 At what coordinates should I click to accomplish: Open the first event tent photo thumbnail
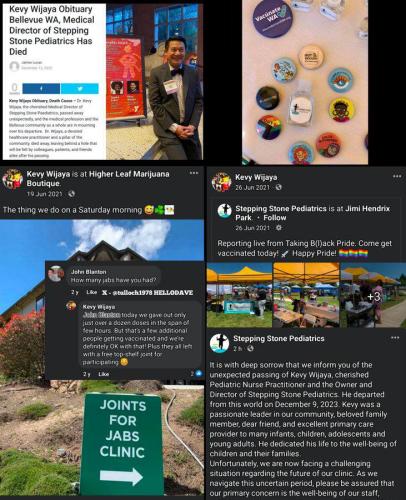[239, 295]
